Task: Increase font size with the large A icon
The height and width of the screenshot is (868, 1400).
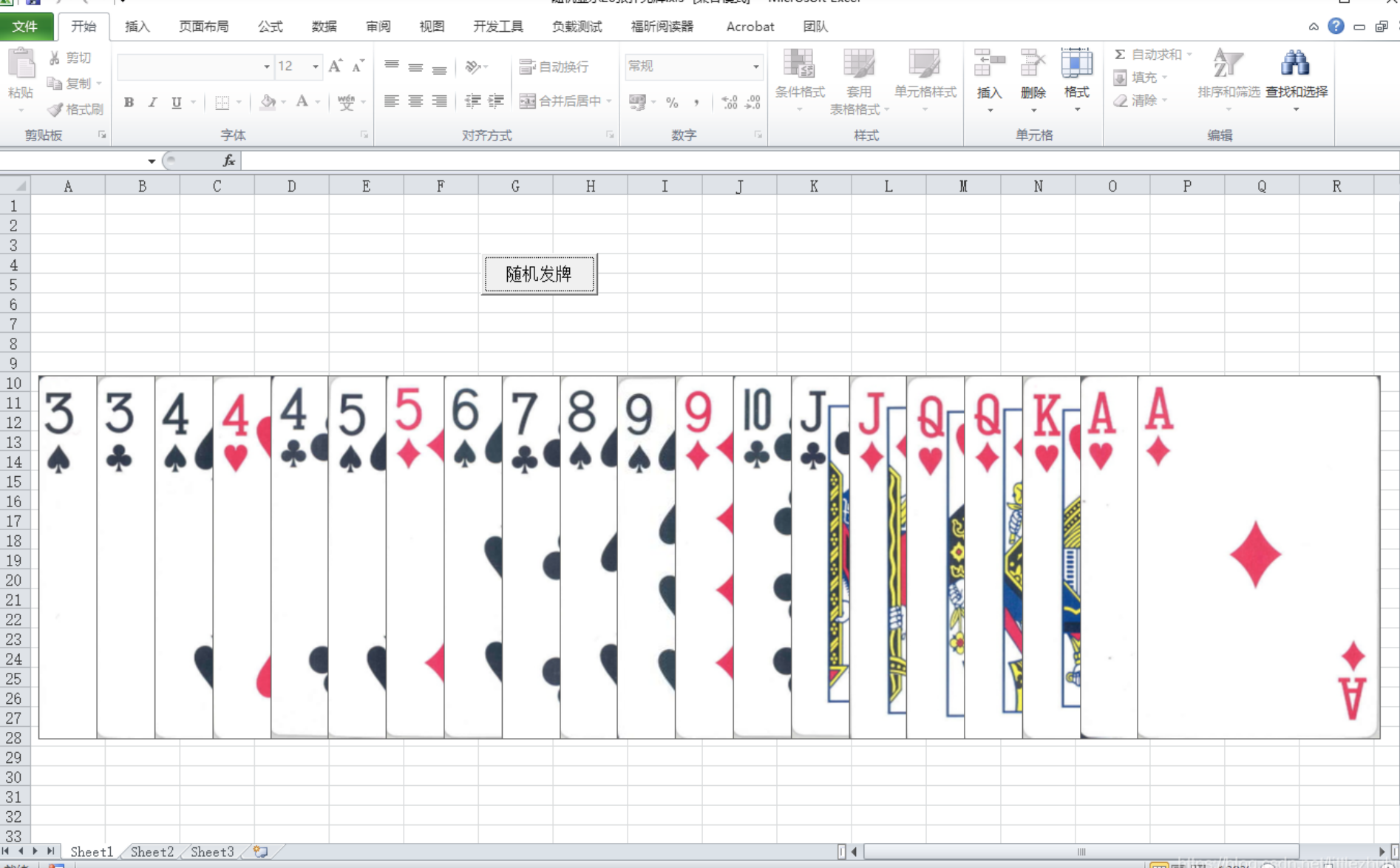Action: [335, 67]
